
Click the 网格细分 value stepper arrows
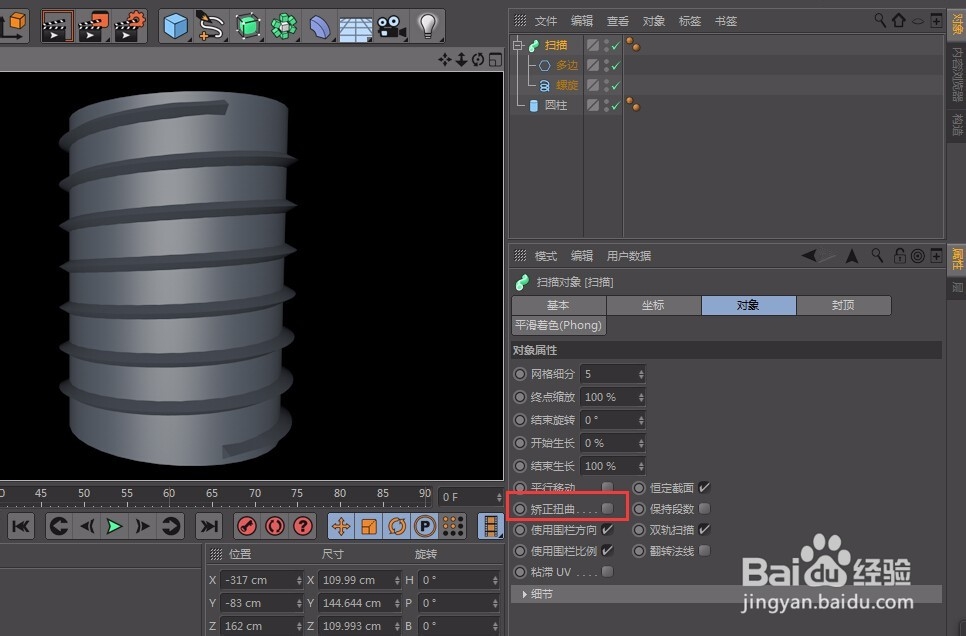point(641,374)
